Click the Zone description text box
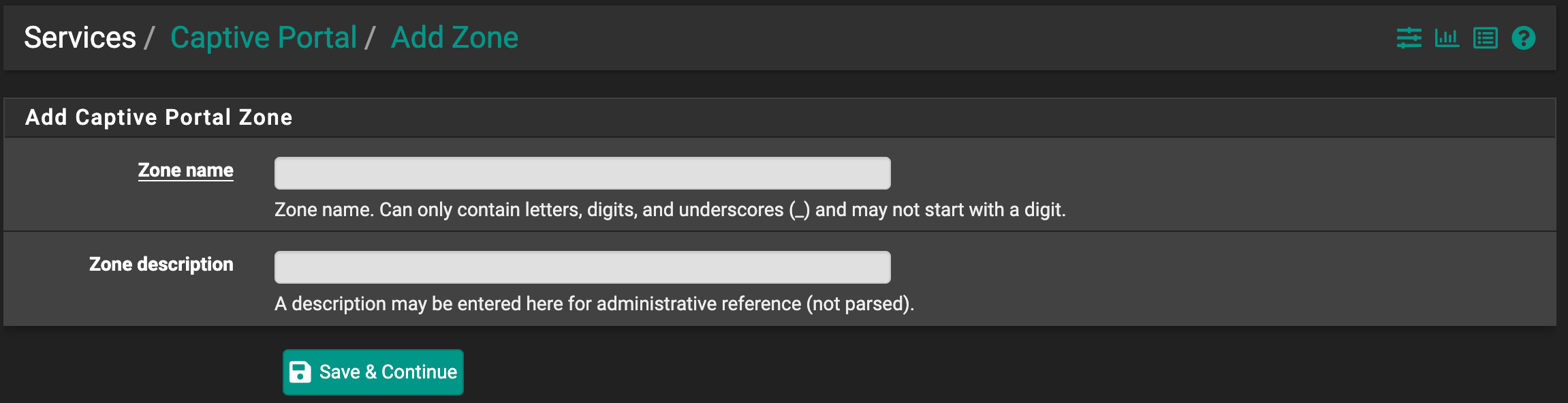Screen dimensions: 1568x403 582,267
